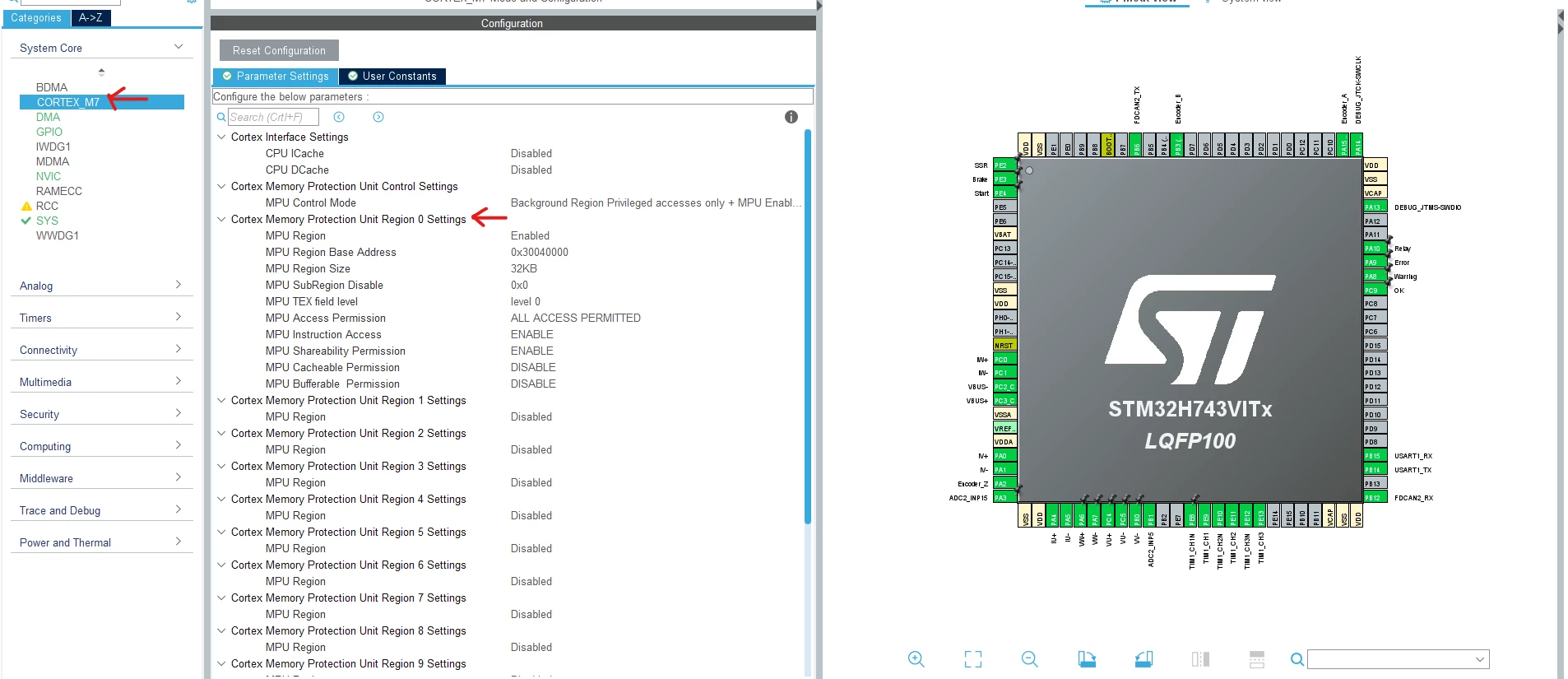Click the info icon in configuration panel
Viewport: 1568px width, 679px height.
791,117
